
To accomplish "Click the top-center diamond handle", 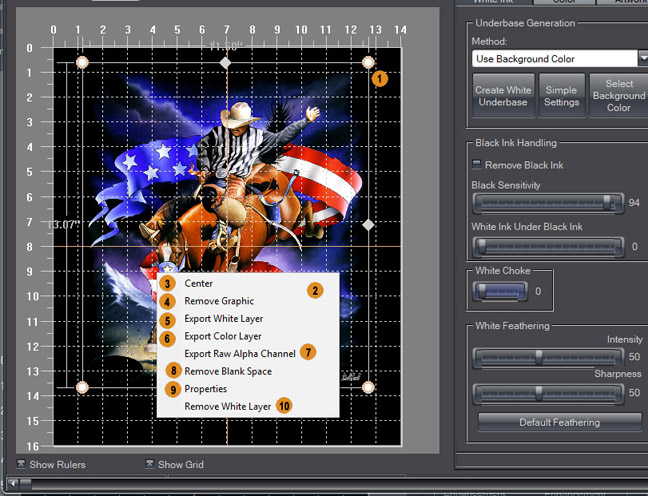I will coord(225,63).
